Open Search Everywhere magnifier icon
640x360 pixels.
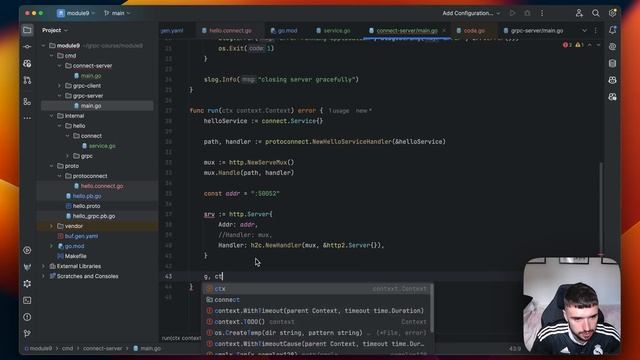point(596,13)
